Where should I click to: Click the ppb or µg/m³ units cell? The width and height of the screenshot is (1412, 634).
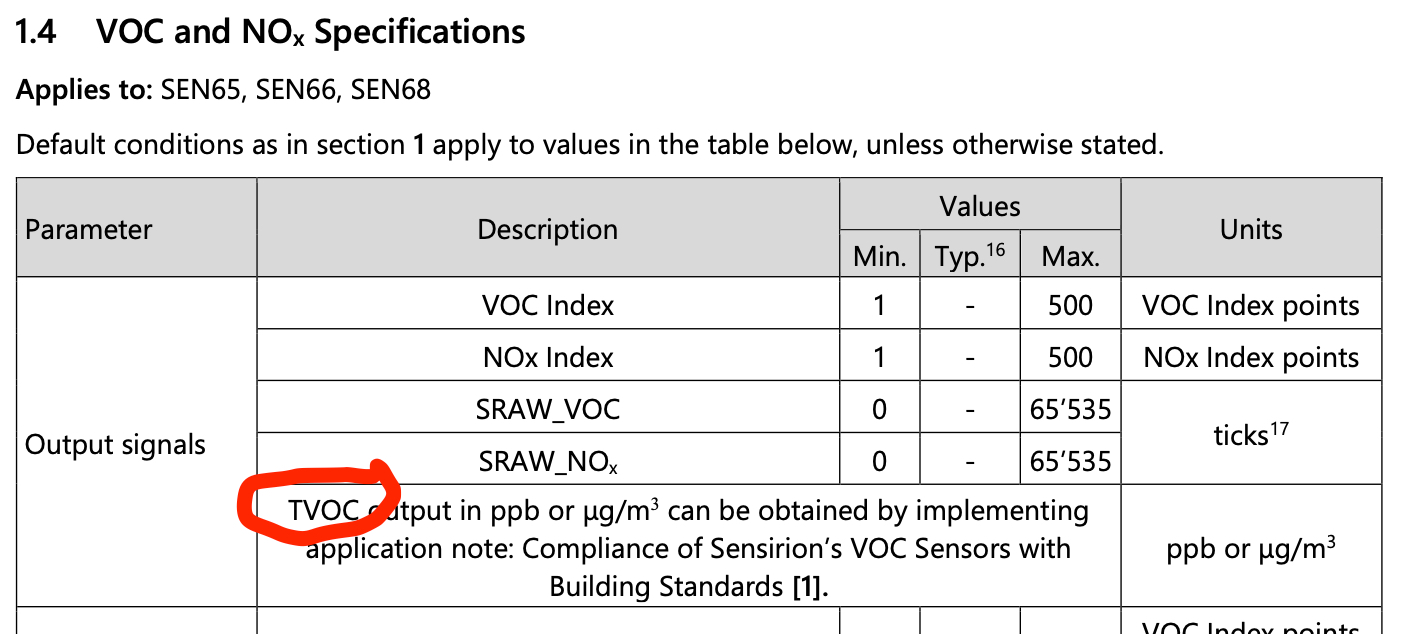point(1250,549)
